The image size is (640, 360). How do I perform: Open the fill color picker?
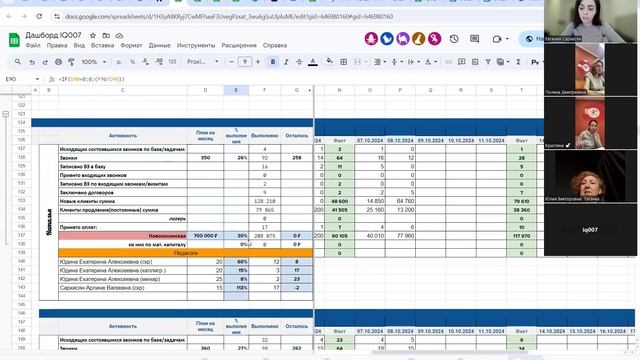(329, 62)
